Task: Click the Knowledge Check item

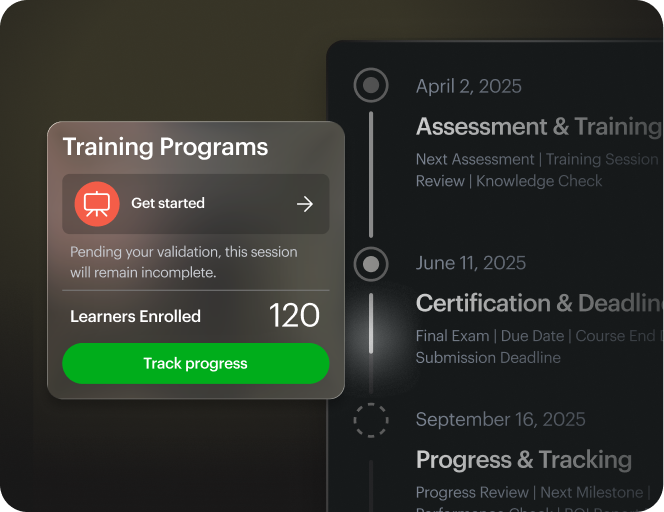Action: [x=539, y=181]
